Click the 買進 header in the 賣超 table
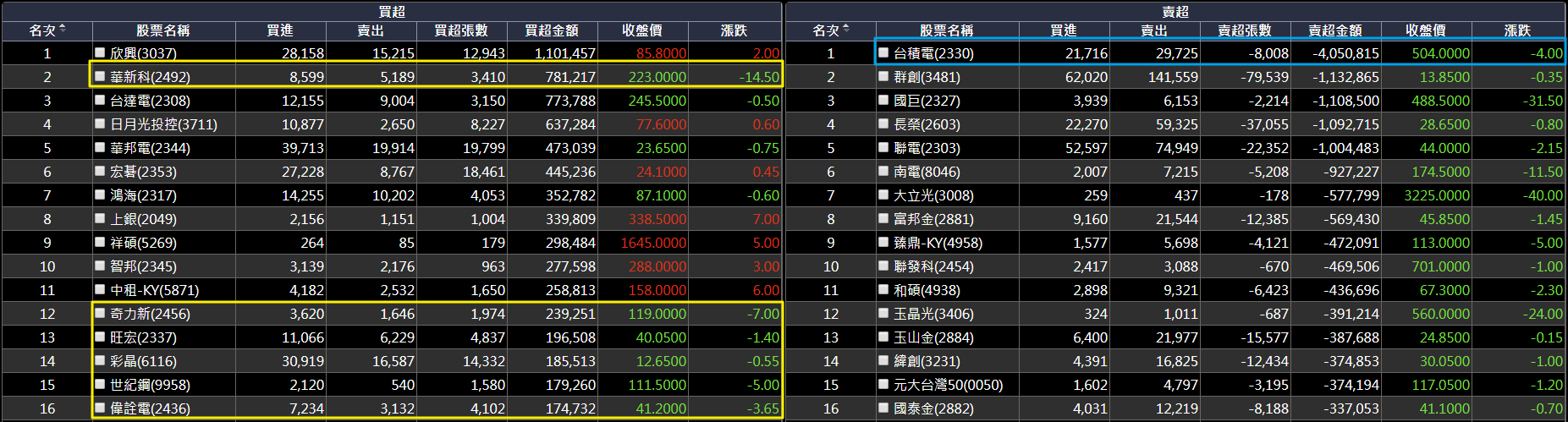The height and width of the screenshot is (422, 1568). tap(1064, 30)
